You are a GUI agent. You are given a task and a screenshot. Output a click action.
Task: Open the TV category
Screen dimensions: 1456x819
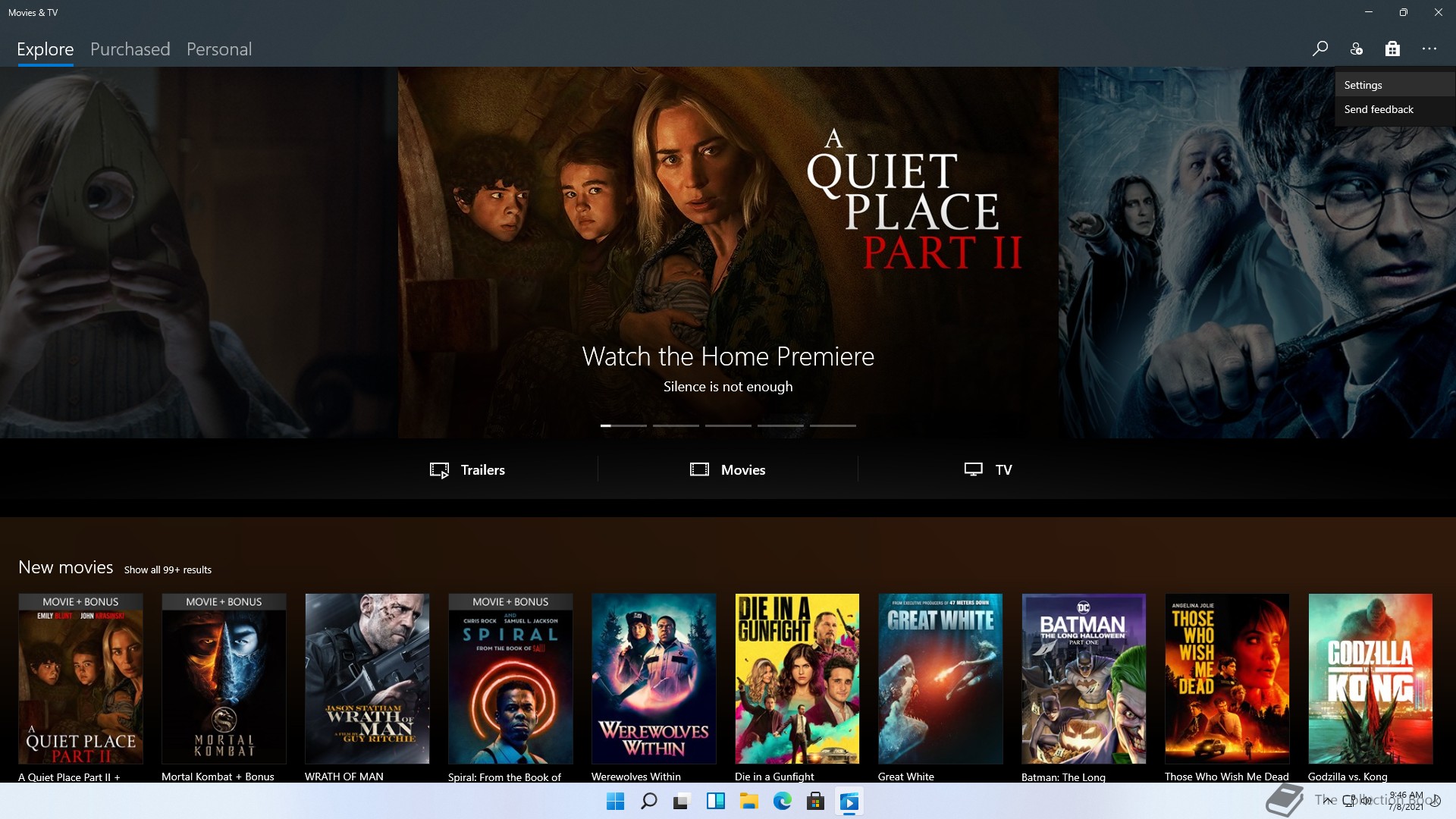[x=988, y=469]
